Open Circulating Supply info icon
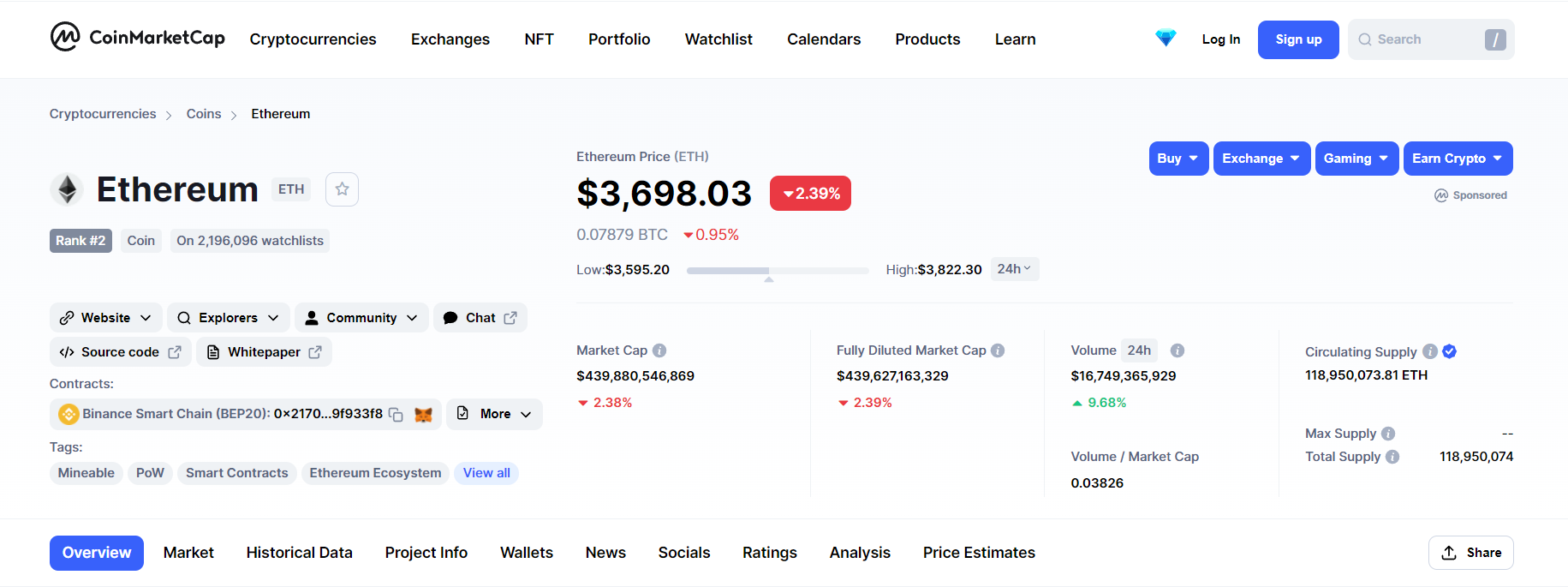Viewport: 1568px width, 587px height. point(1430,351)
